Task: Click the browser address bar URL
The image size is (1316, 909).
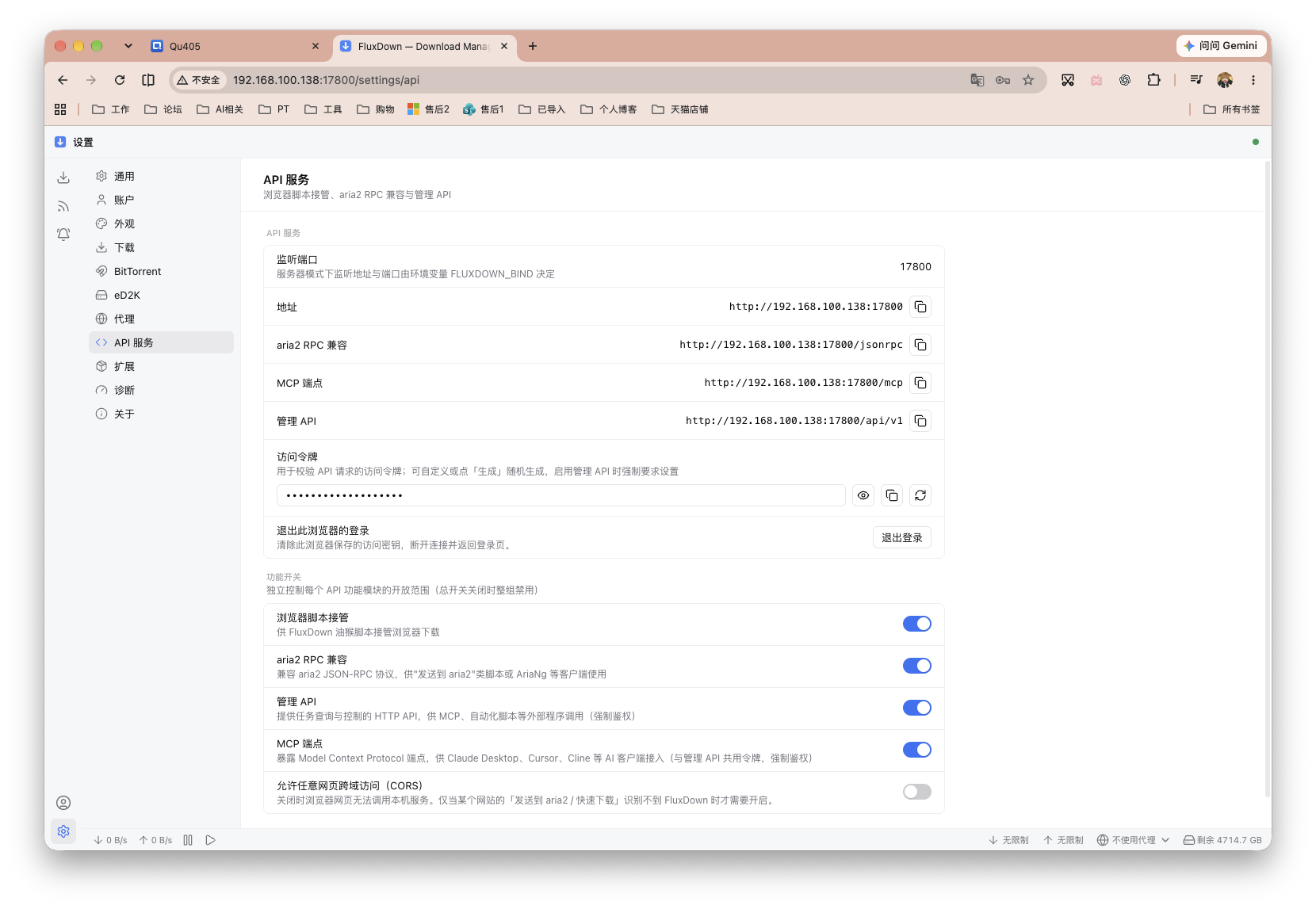Action: (326, 80)
